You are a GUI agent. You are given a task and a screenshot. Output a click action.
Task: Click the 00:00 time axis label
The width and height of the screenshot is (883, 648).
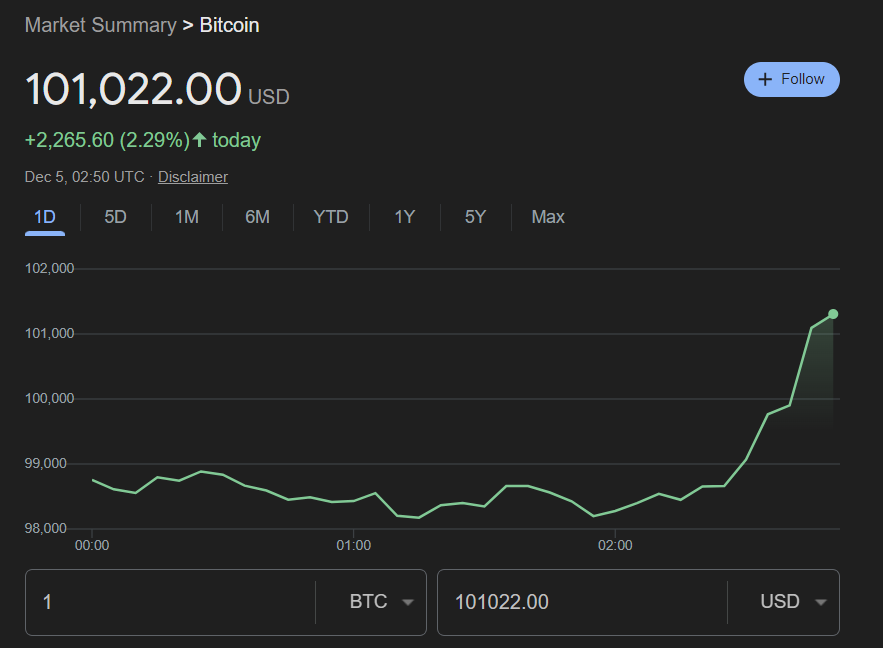click(92, 546)
